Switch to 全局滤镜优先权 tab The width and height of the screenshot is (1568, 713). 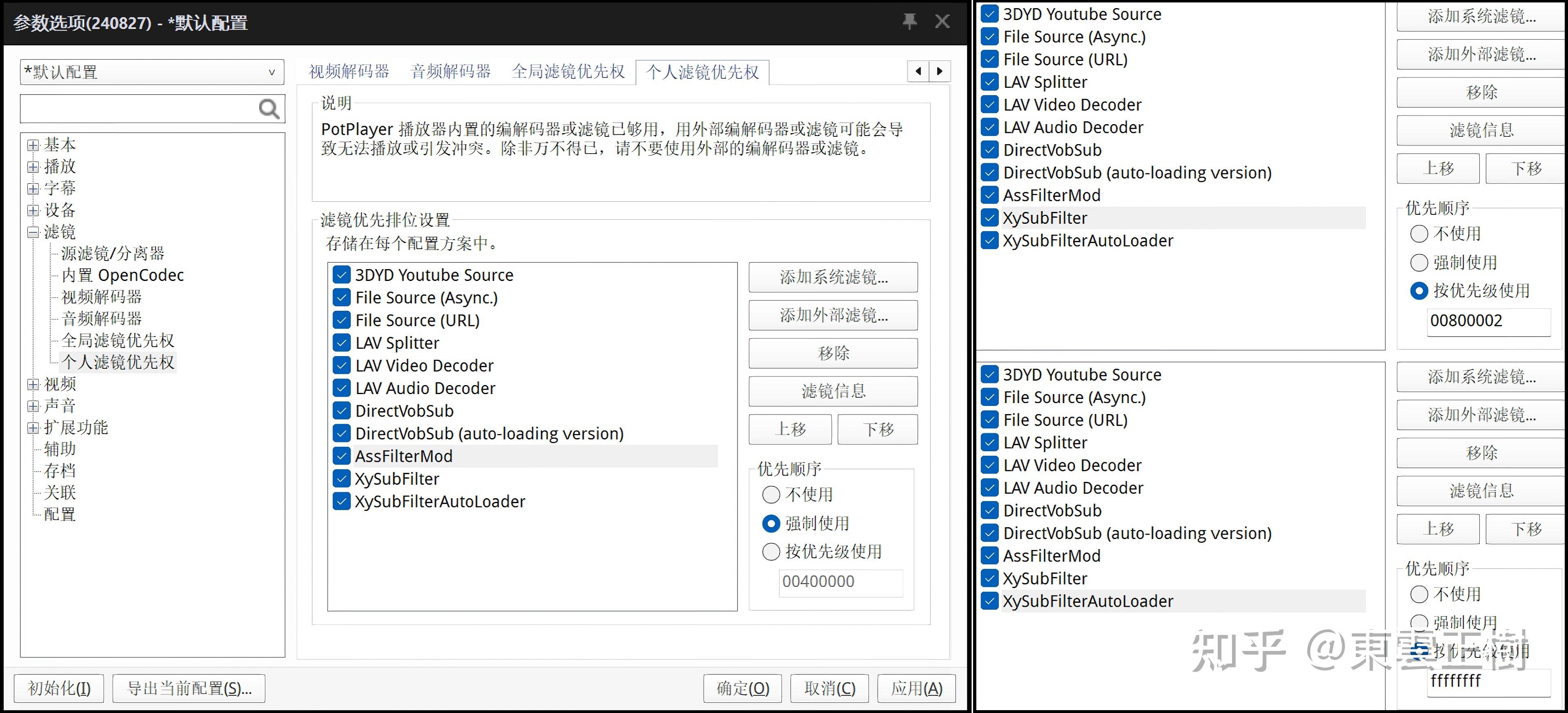(x=568, y=72)
